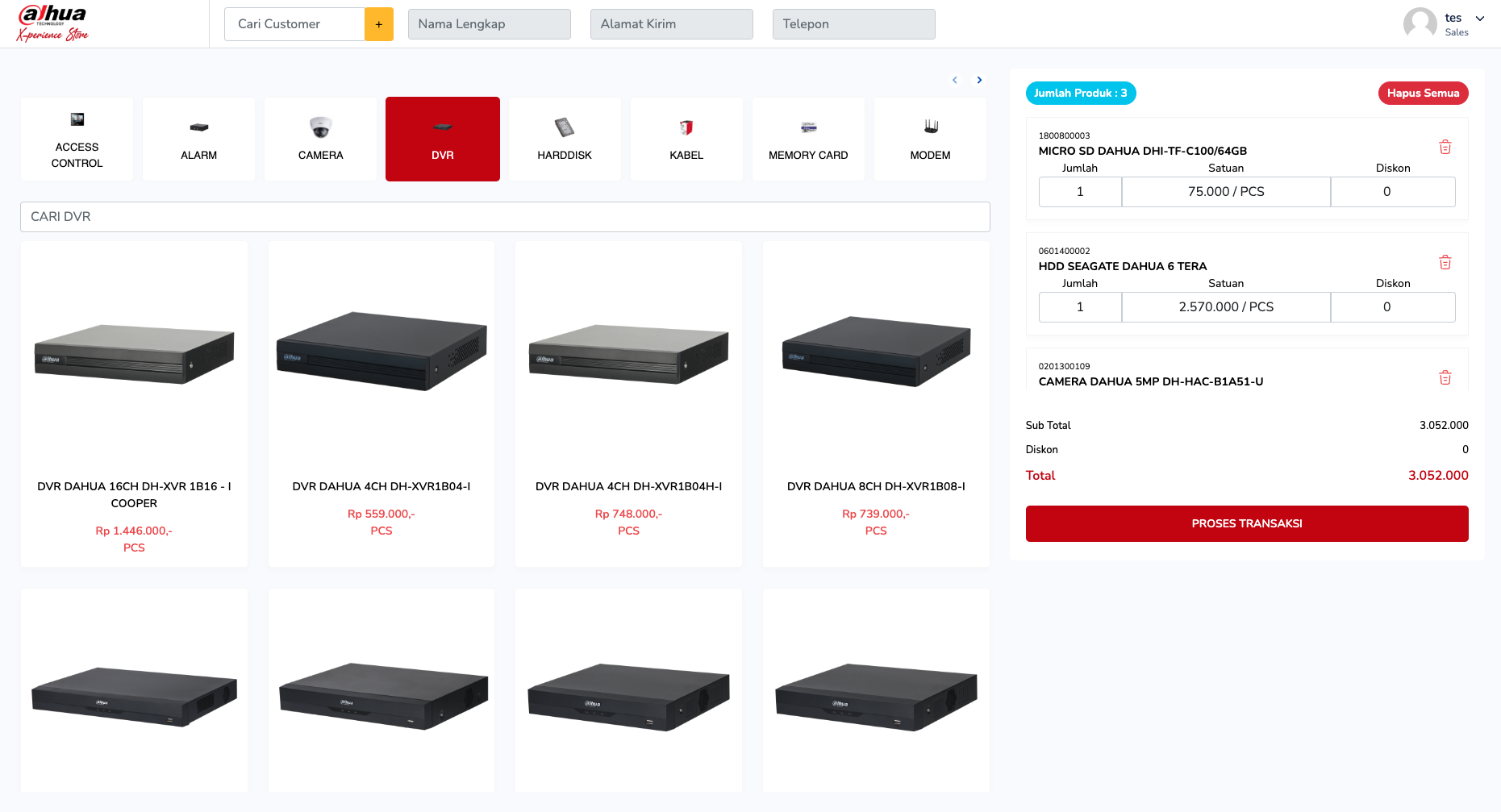Image resolution: width=1501 pixels, height=812 pixels.
Task: Edit Diskon for Micro SD Dahua
Action: [1393, 192]
